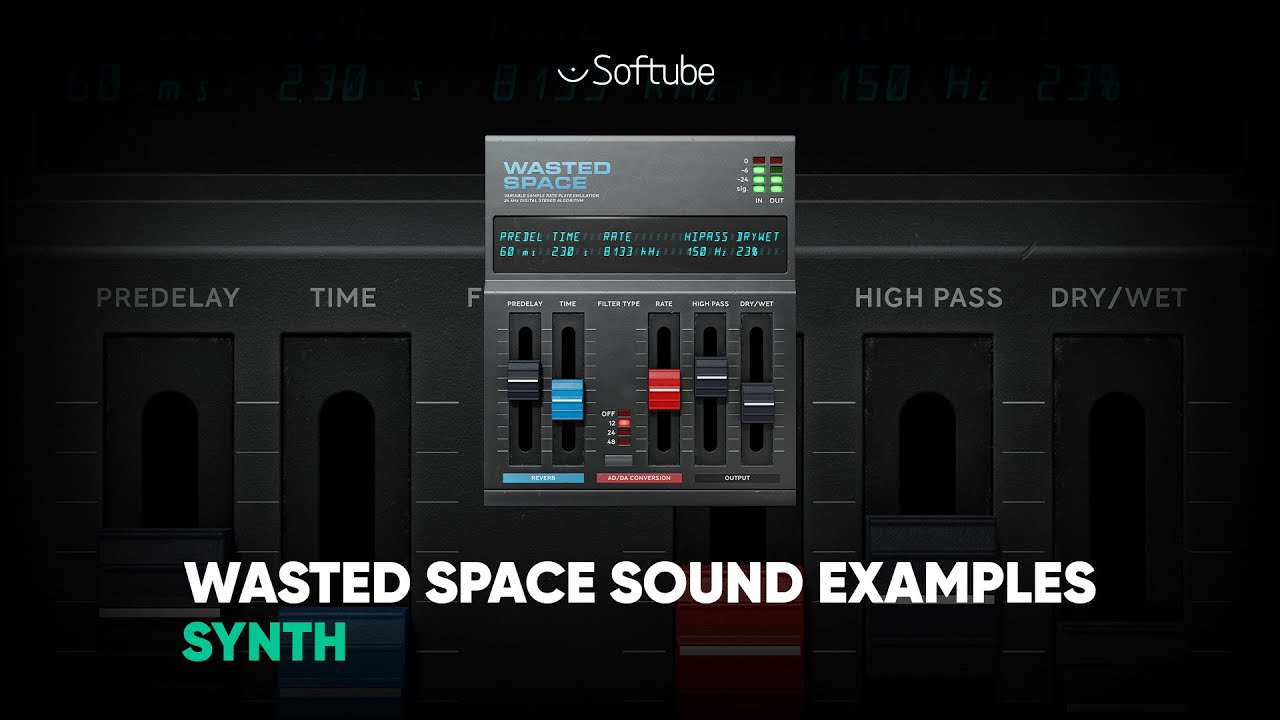Click the IN level meter
1280x720 pixels.
(x=759, y=175)
